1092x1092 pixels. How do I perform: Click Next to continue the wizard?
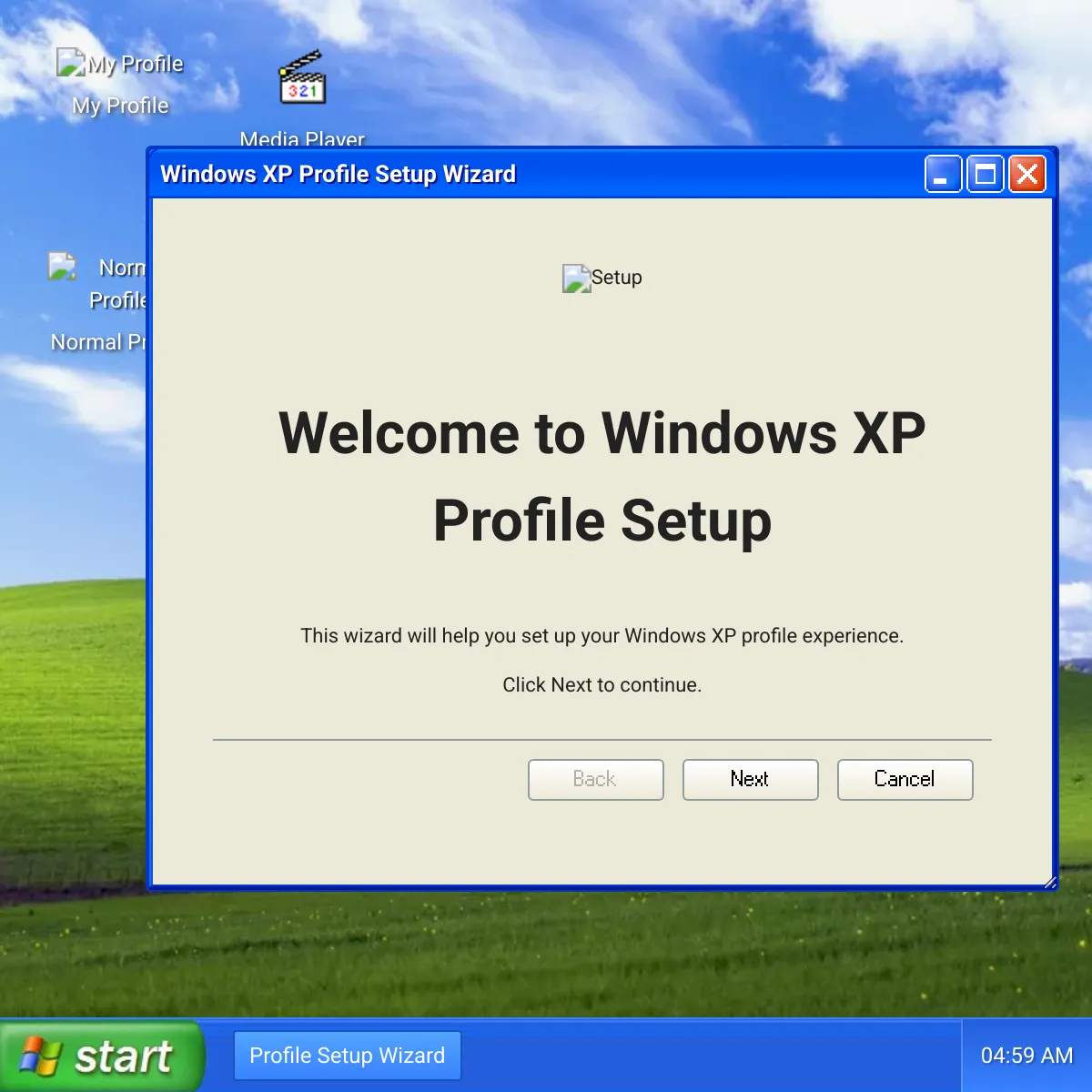(x=751, y=780)
